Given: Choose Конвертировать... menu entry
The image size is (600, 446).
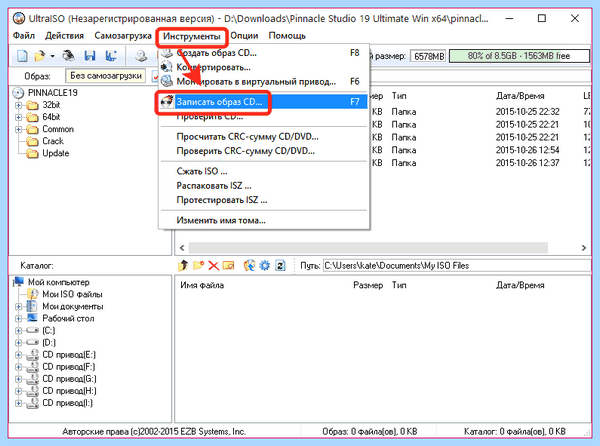Looking at the screenshot, I should click(x=264, y=67).
